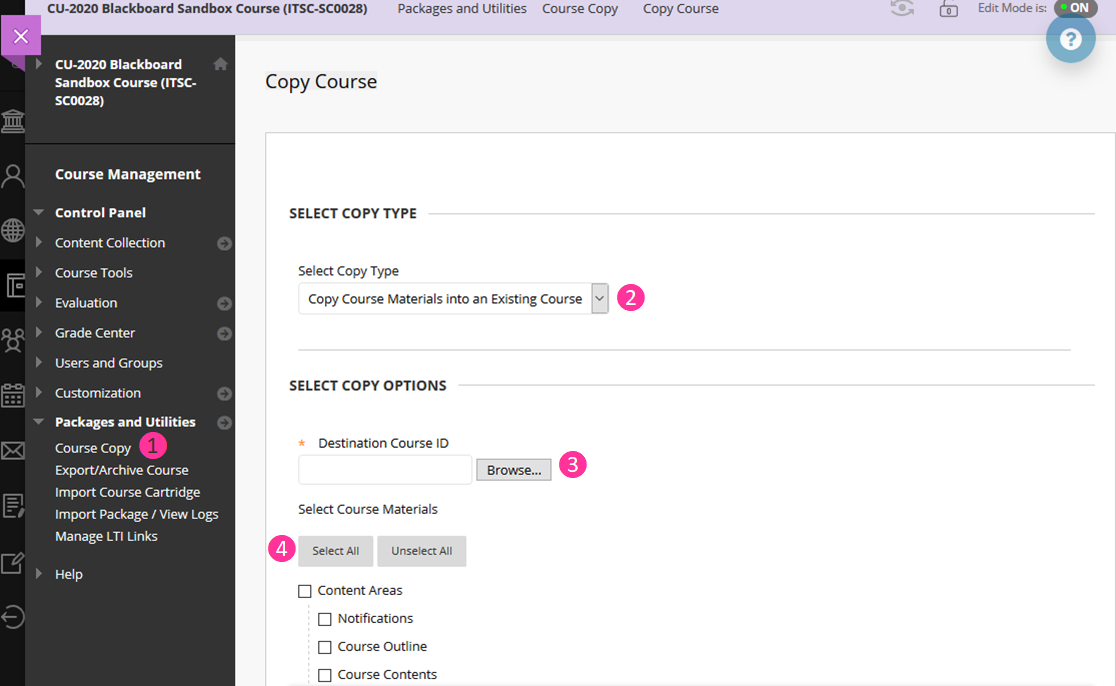Expand the Customization triangle

pos(39,392)
